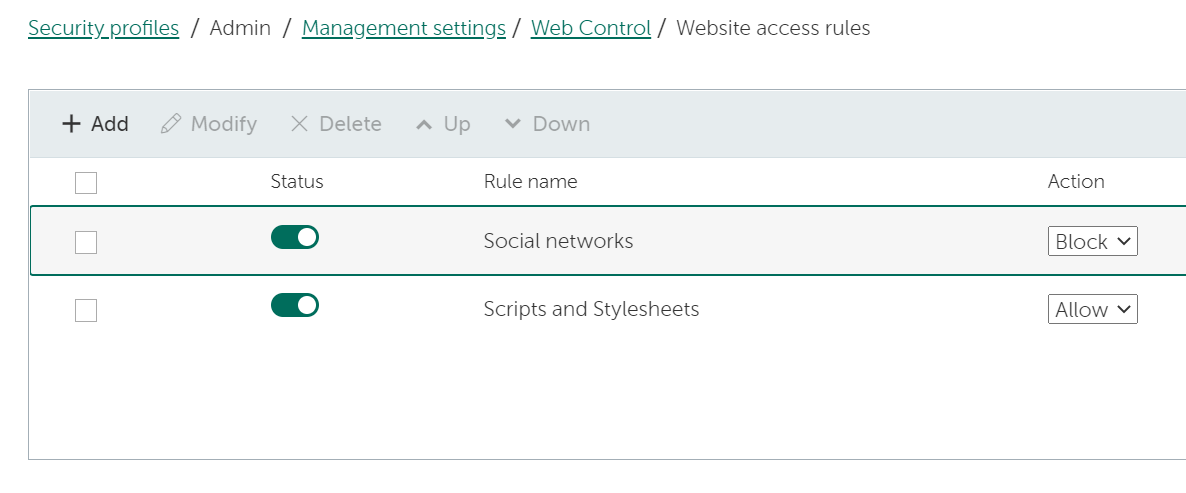
Task: Click the plus Add icon
Action: (x=71, y=124)
